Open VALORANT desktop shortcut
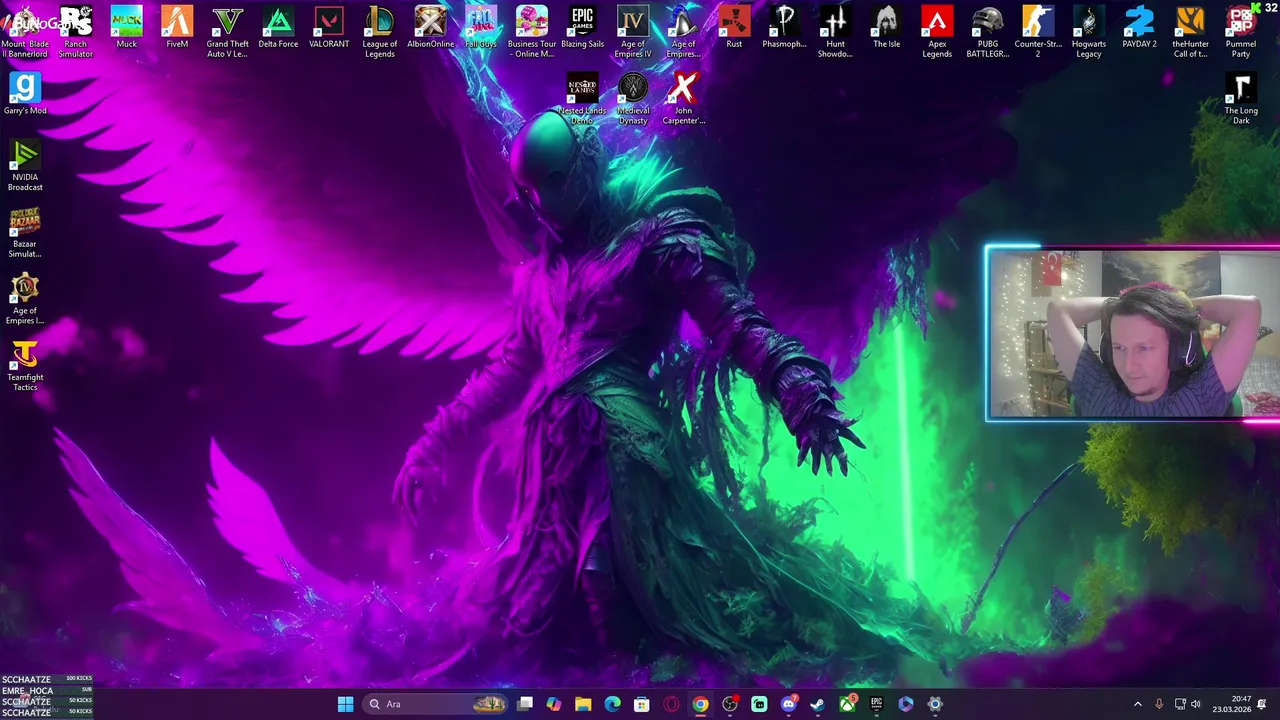This screenshot has width=1280, height=720. 329,28
